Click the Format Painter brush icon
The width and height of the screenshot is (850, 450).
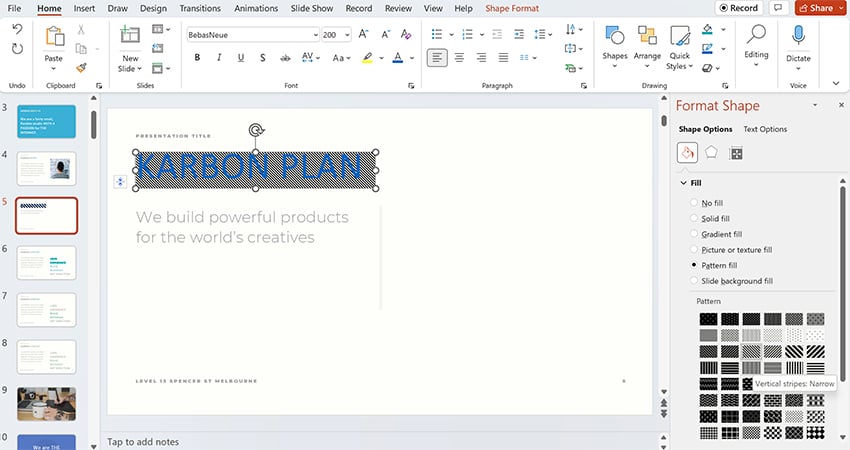[x=81, y=68]
